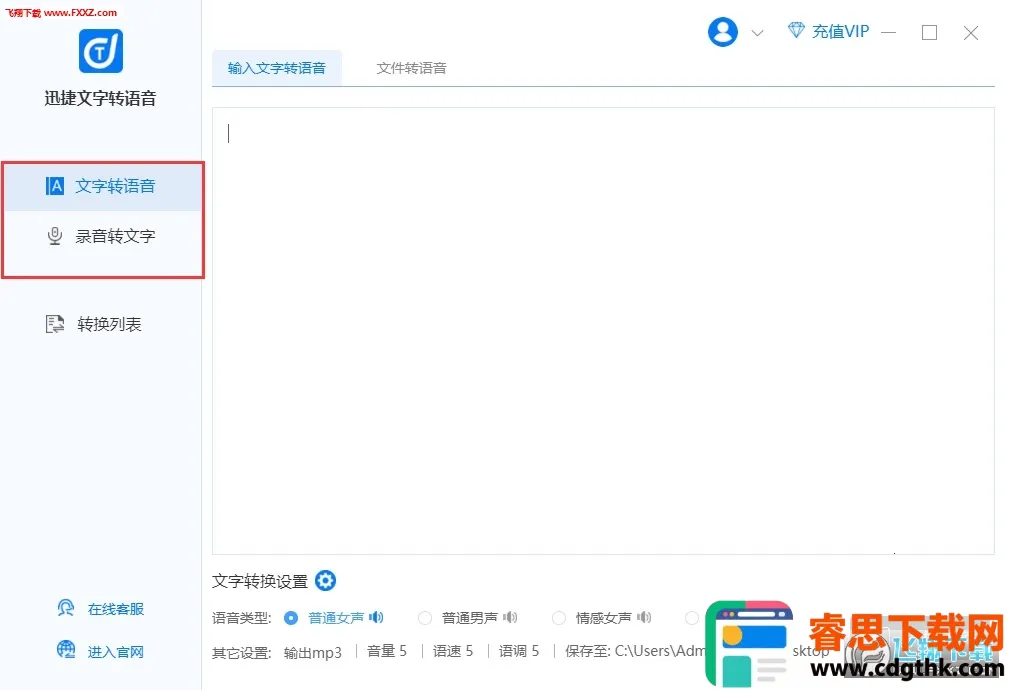The height and width of the screenshot is (690, 1010).
Task: Open 在线客服 online support link
Action: pos(115,609)
